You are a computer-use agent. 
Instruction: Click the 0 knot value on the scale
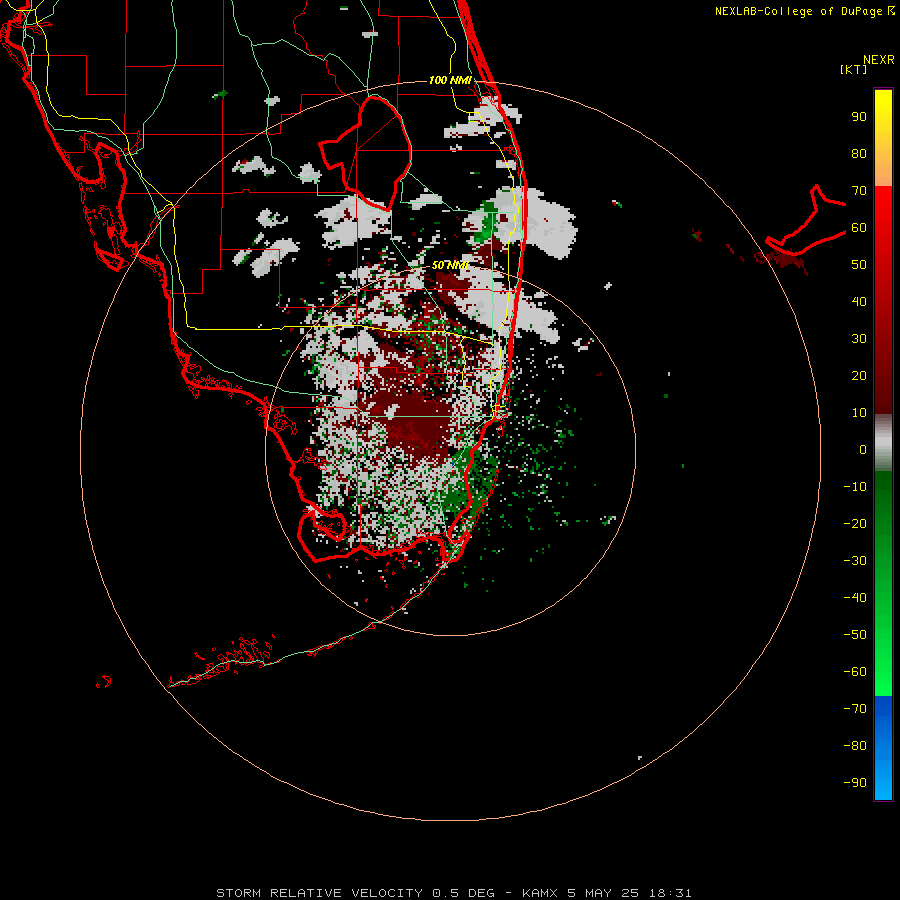click(863, 449)
